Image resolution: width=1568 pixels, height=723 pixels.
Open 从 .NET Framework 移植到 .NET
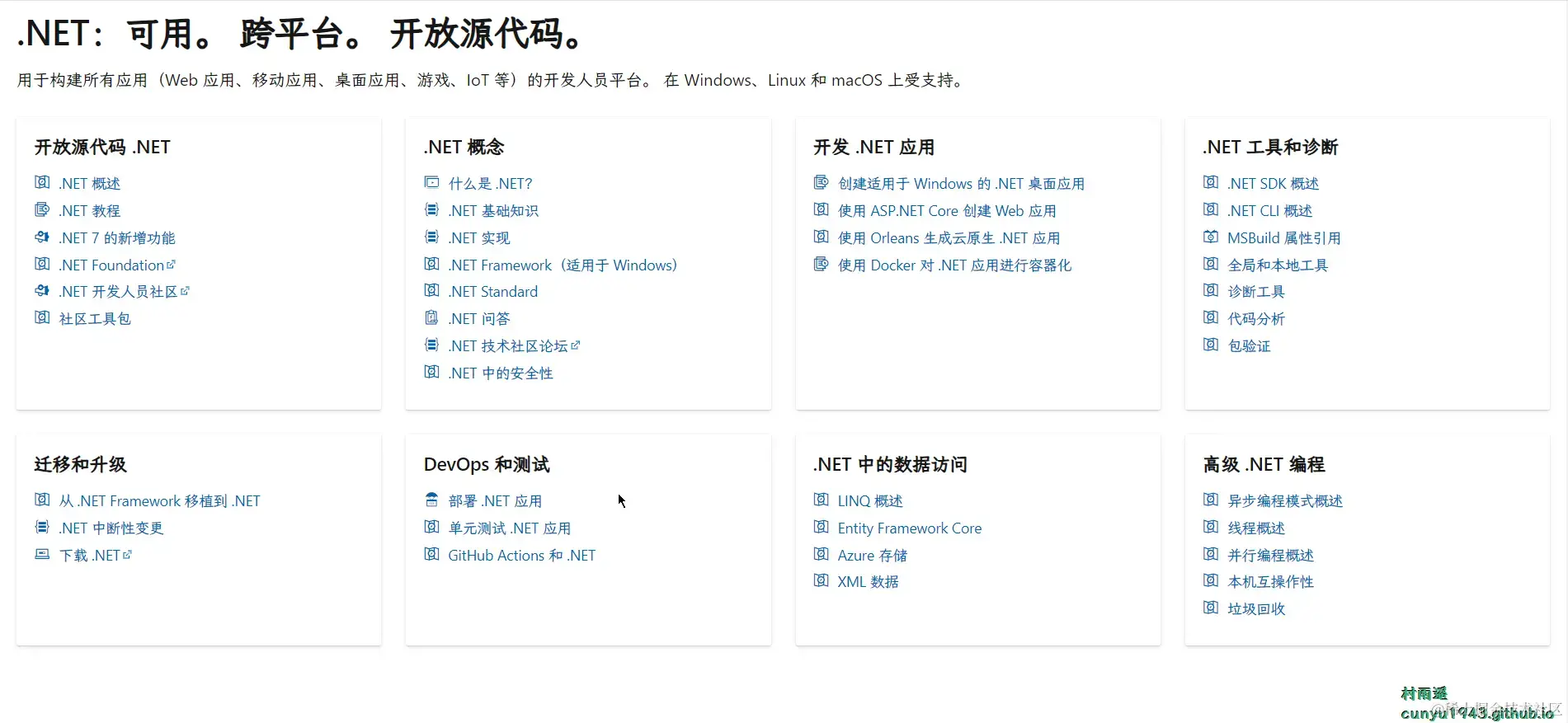160,500
